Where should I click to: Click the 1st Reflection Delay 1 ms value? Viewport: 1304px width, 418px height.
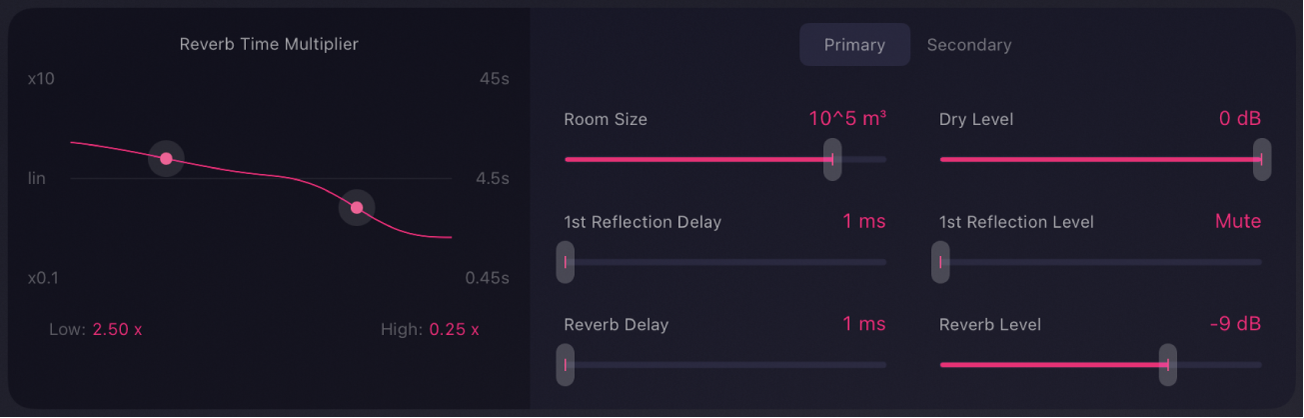[x=864, y=222]
